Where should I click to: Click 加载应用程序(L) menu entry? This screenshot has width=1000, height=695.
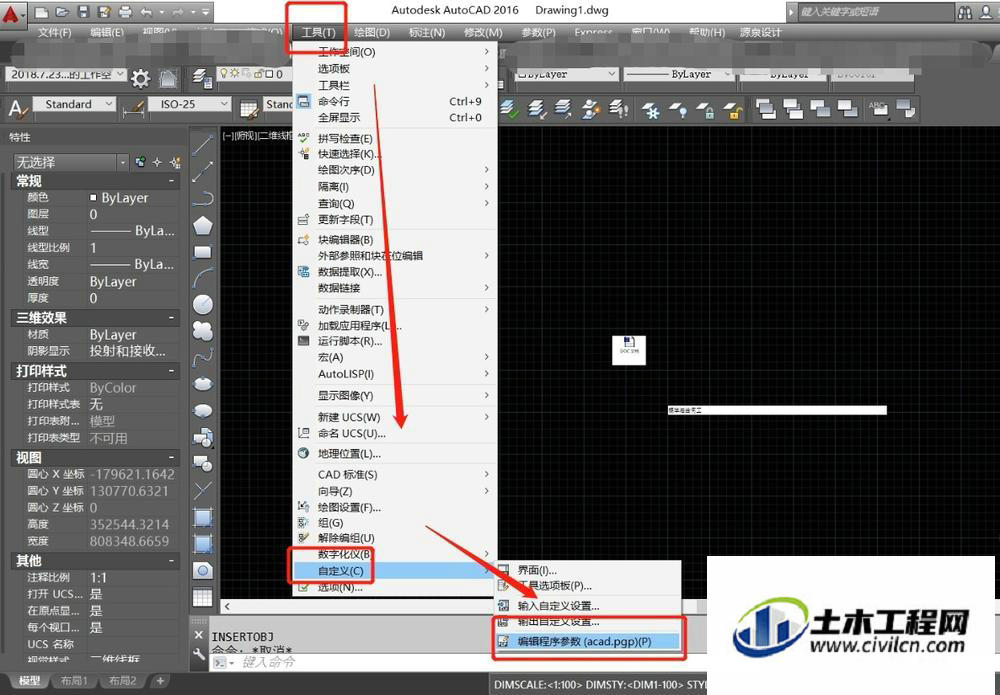pos(394,325)
